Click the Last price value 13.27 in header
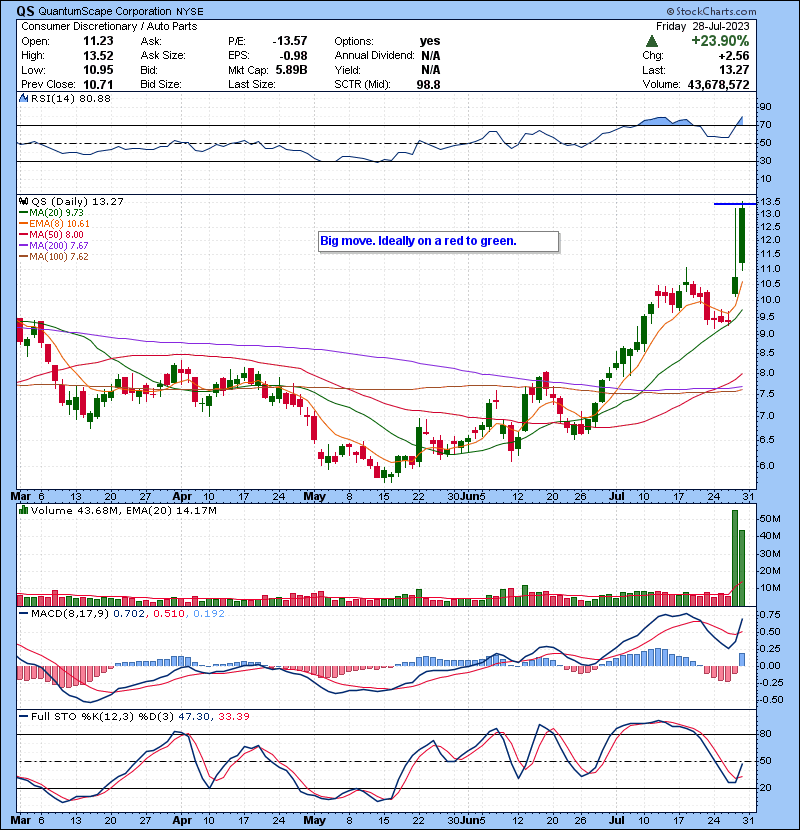 coord(734,70)
